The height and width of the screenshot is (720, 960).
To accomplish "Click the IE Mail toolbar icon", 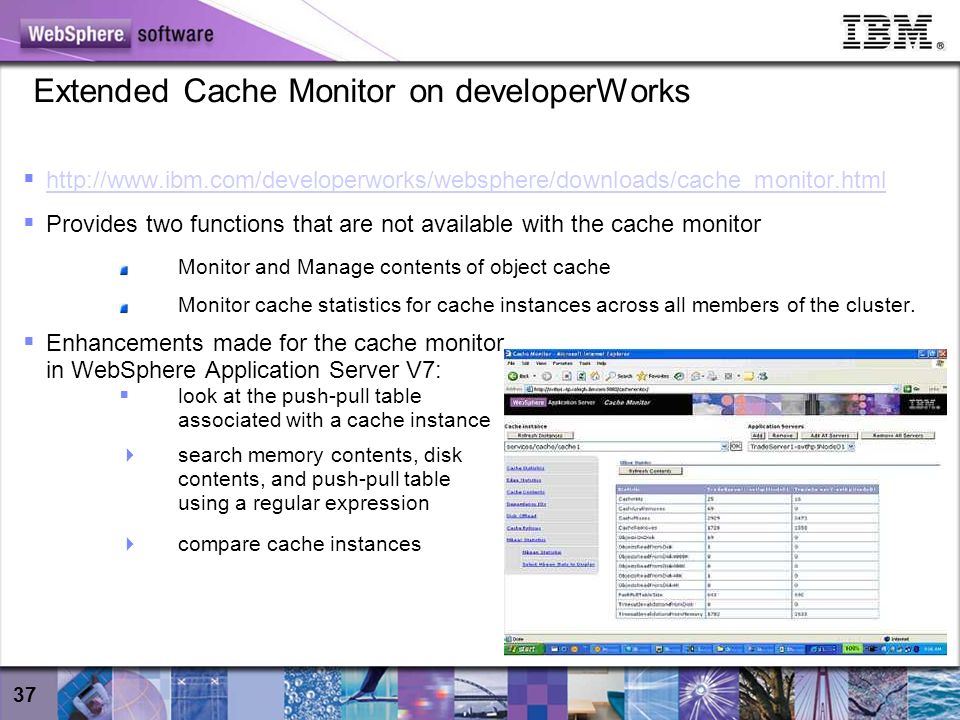I will coord(696,376).
